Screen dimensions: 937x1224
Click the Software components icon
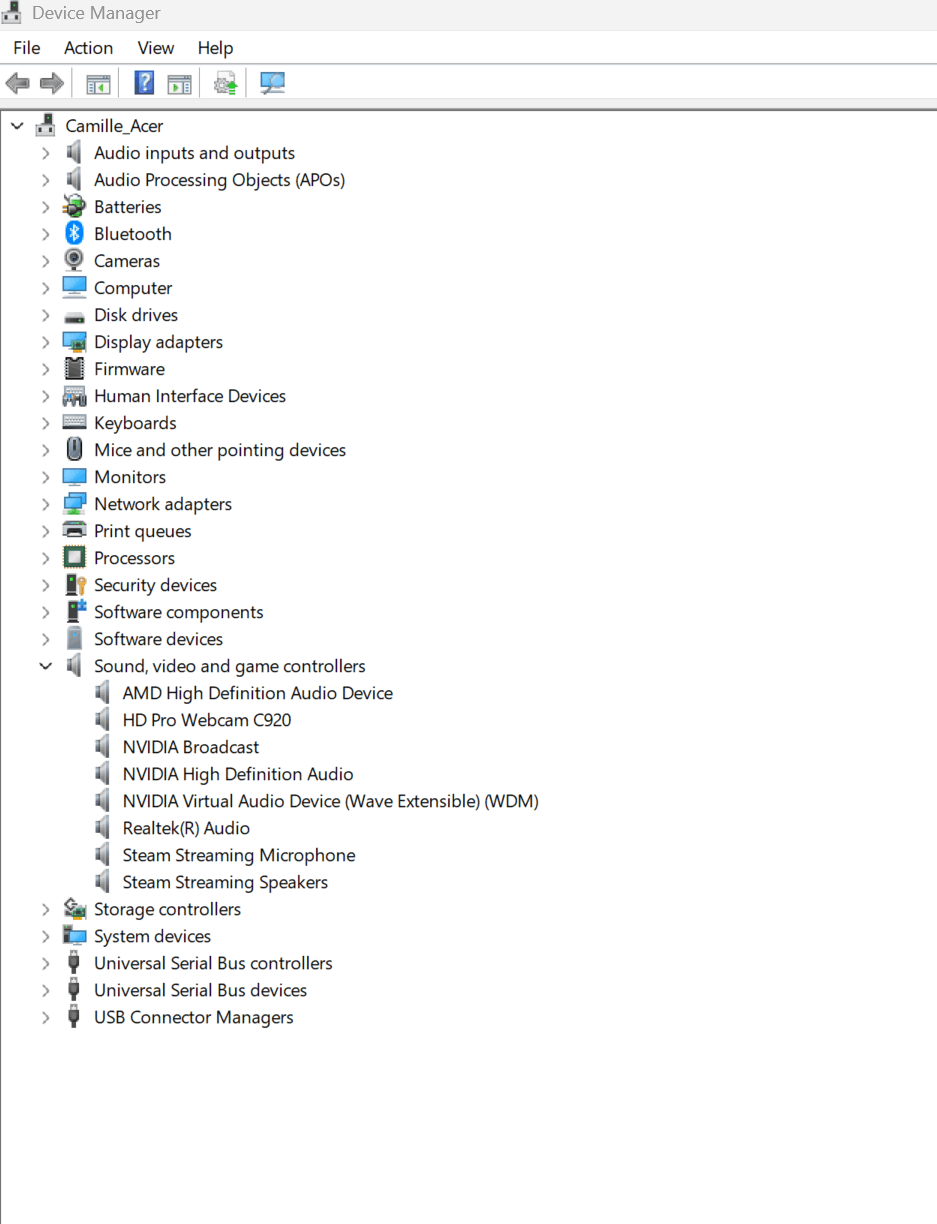click(76, 612)
